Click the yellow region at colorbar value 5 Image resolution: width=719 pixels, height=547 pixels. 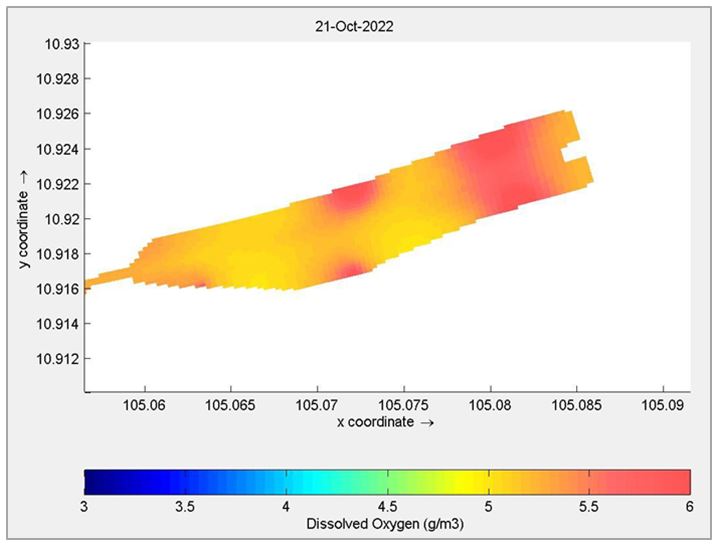click(488, 482)
